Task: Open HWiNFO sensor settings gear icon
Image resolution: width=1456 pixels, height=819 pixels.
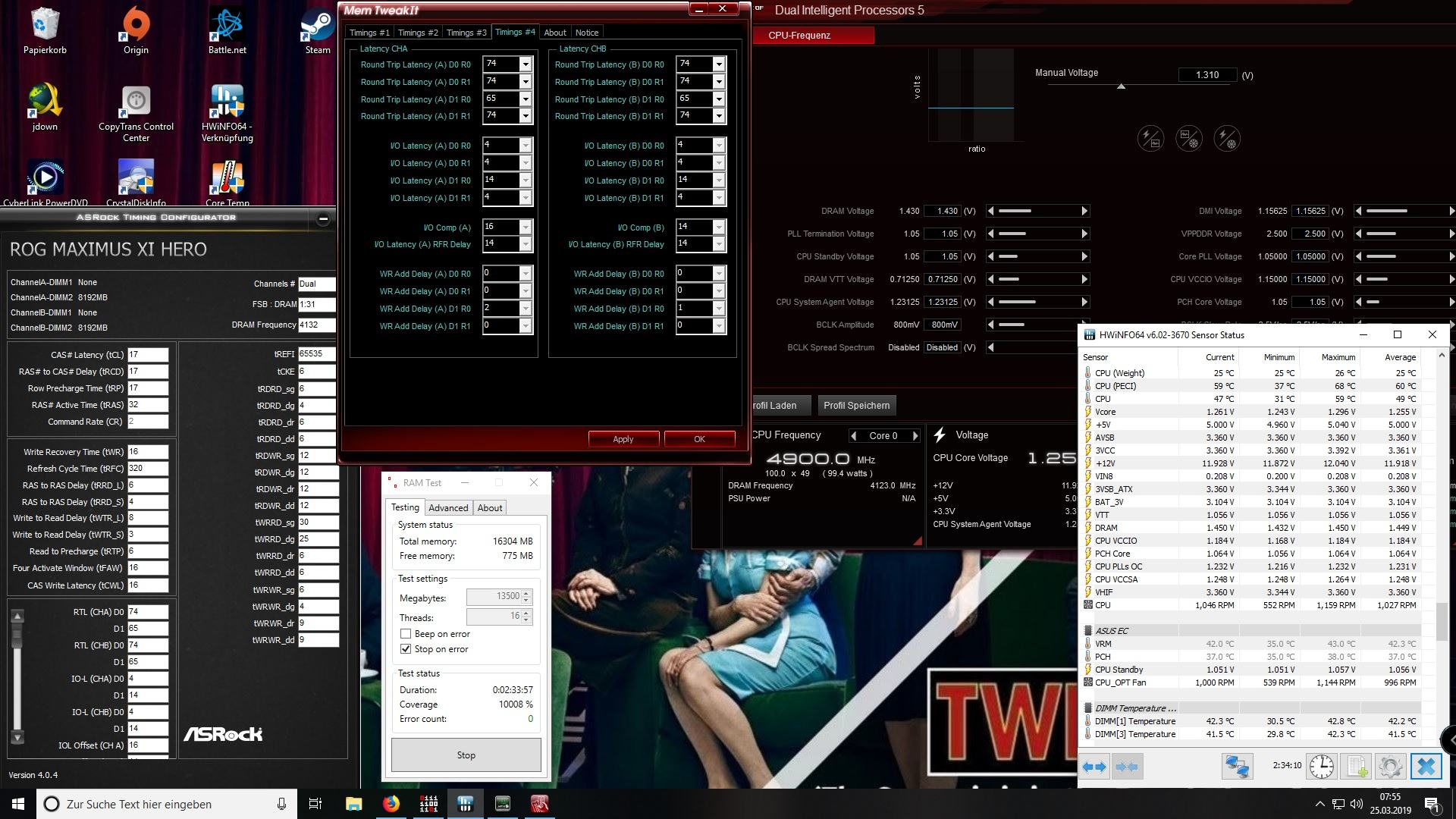Action: pos(1390,766)
